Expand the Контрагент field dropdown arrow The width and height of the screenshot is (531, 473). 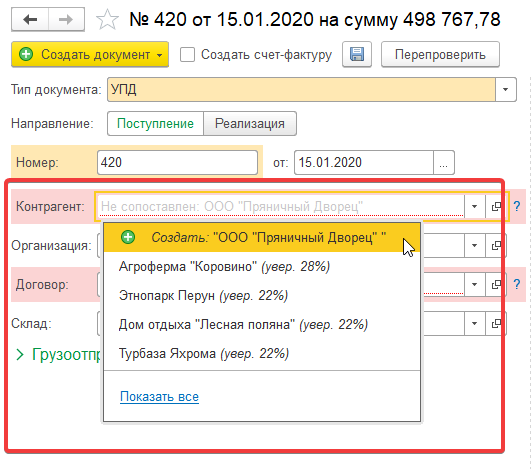(474, 206)
